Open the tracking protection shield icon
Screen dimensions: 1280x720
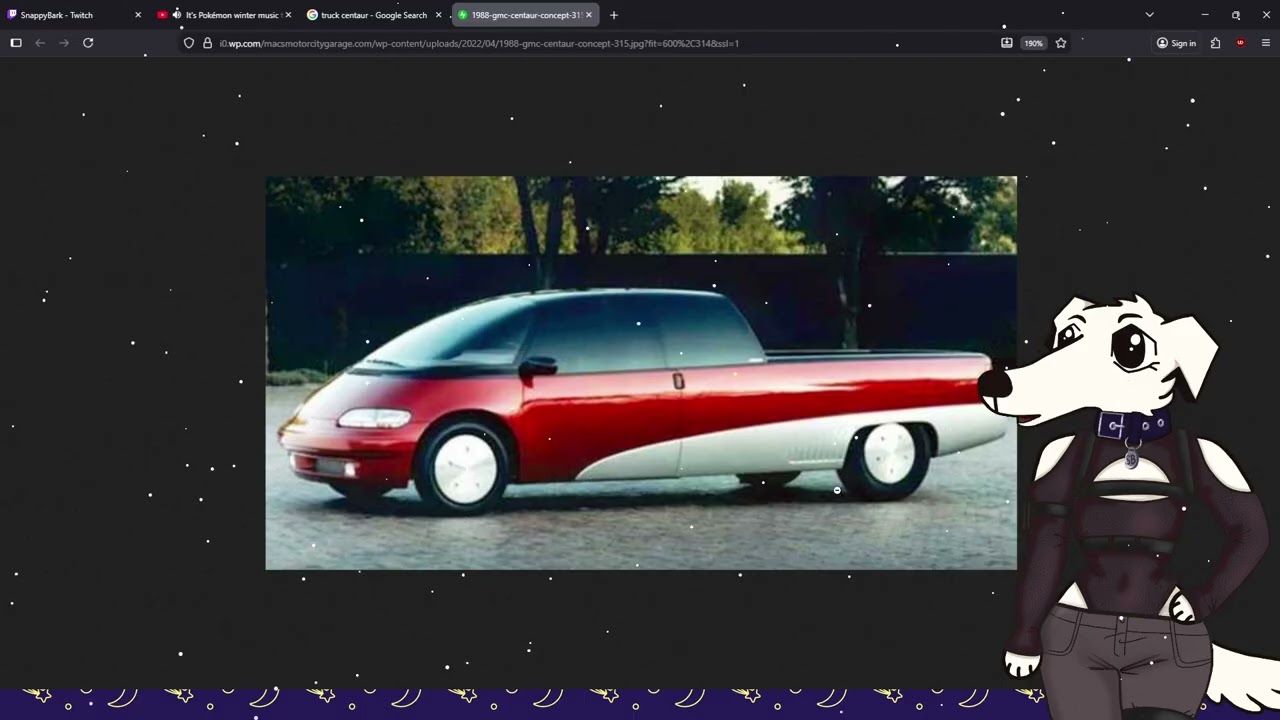coord(189,43)
